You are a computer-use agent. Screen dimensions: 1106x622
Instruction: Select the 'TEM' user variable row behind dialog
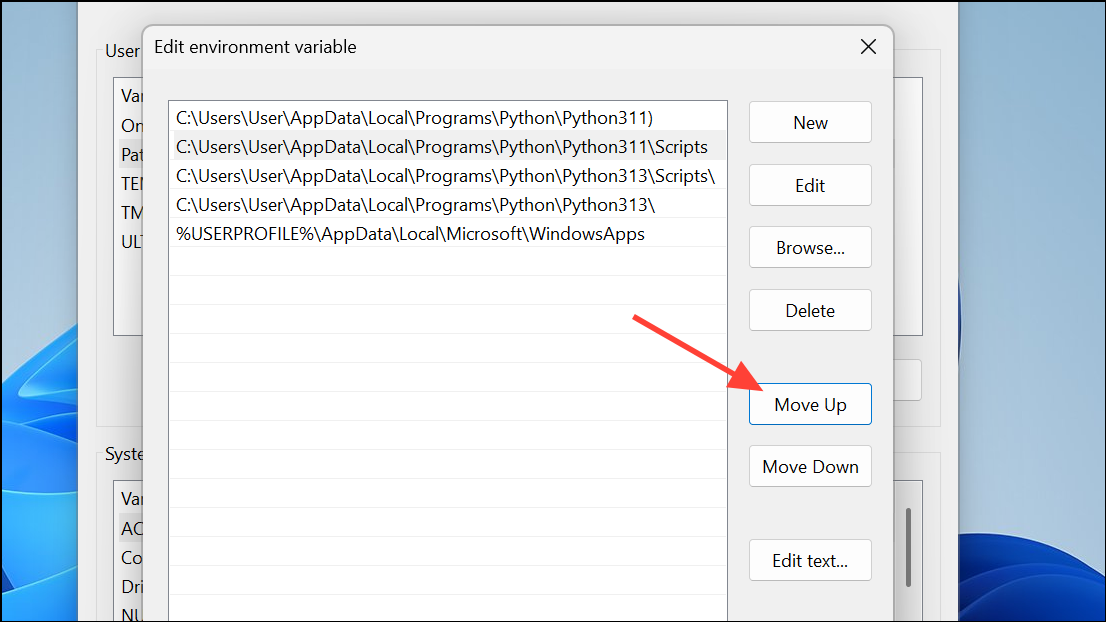pyautogui.click(x=131, y=184)
